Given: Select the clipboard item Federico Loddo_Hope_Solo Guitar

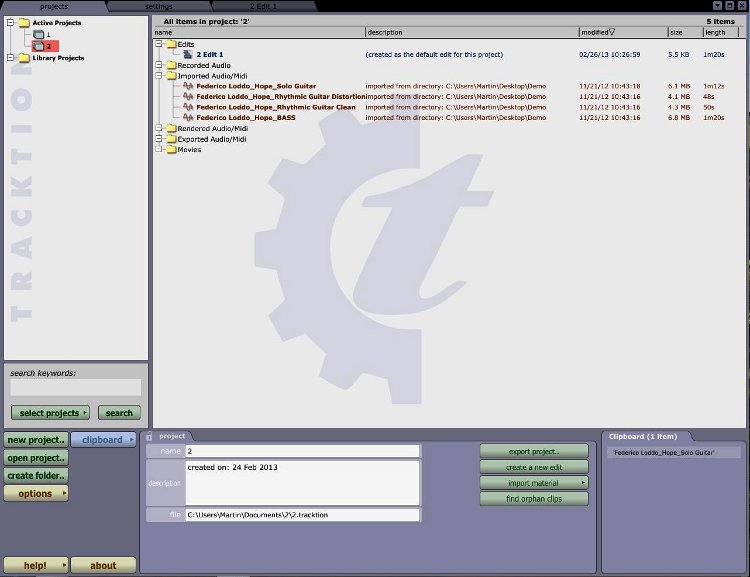Looking at the screenshot, I should 673,453.
